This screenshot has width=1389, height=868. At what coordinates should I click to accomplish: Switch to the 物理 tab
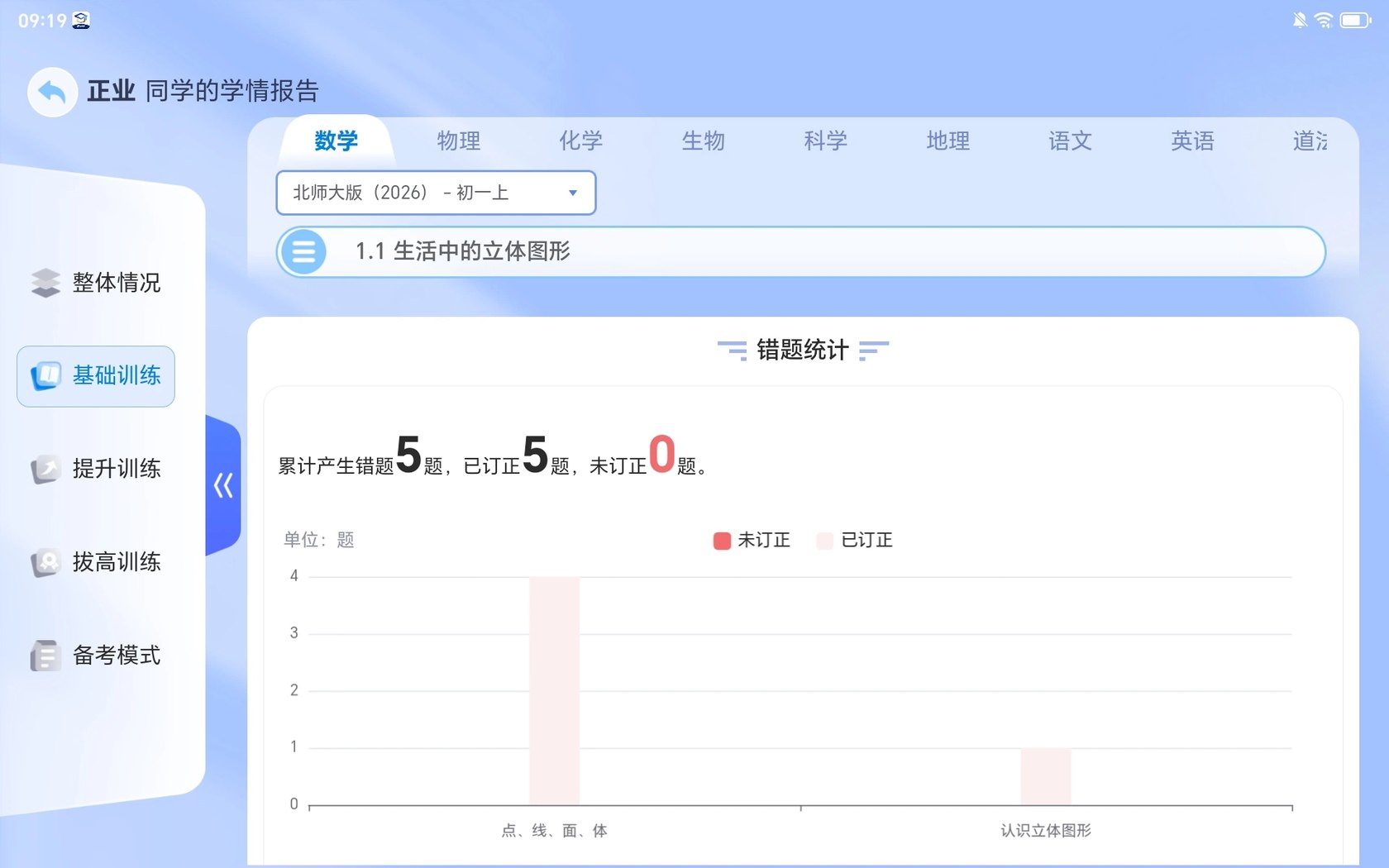459,141
